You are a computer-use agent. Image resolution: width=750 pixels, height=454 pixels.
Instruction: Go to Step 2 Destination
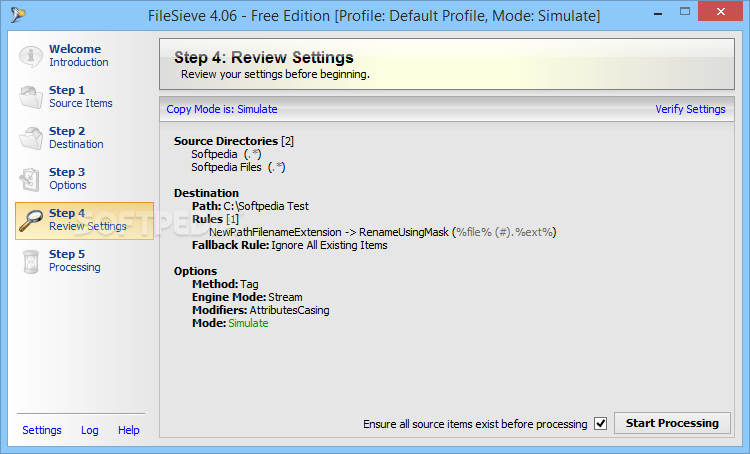76,138
